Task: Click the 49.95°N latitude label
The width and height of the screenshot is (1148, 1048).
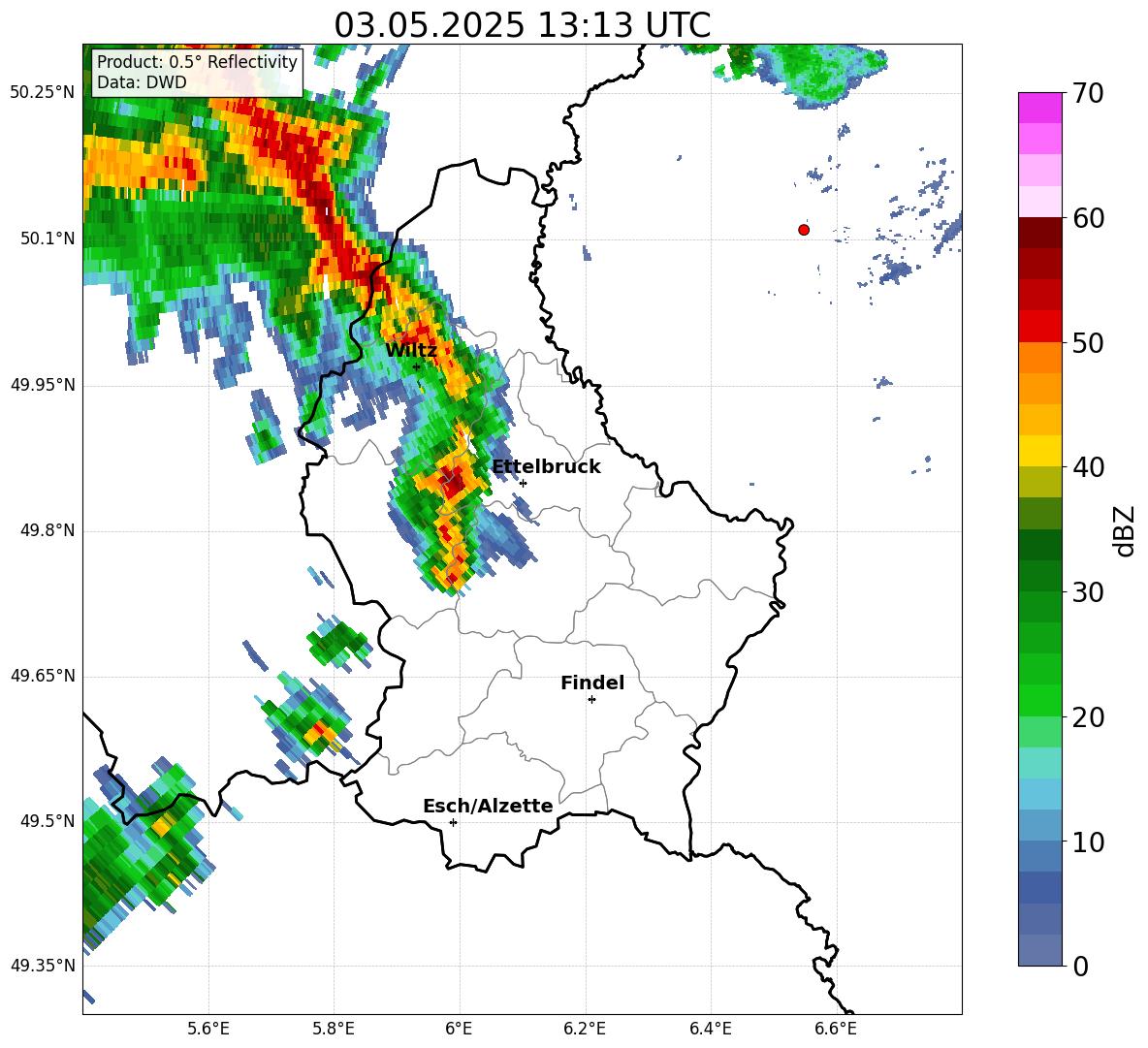Action: pyautogui.click(x=43, y=385)
